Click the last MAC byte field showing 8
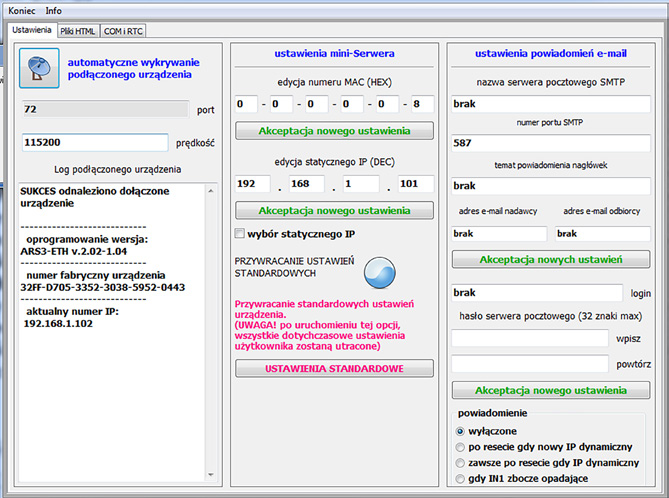Image resolution: width=669 pixels, height=498 pixels. (423, 104)
